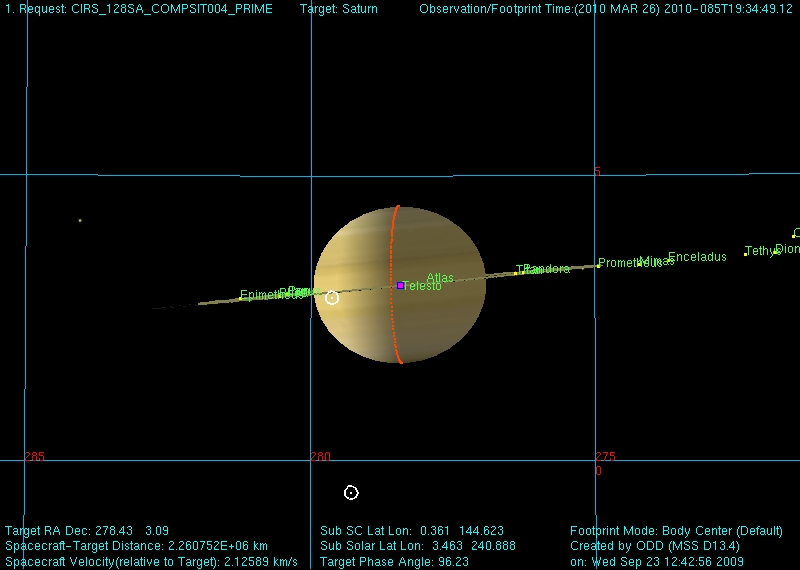Click the Request CIRS_128SA_COMPSIT004_PRIME header text
The width and height of the screenshot is (800, 570).
138,9
